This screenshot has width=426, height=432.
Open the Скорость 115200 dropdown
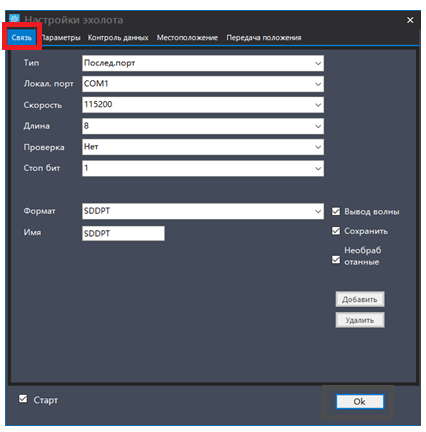click(x=203, y=105)
